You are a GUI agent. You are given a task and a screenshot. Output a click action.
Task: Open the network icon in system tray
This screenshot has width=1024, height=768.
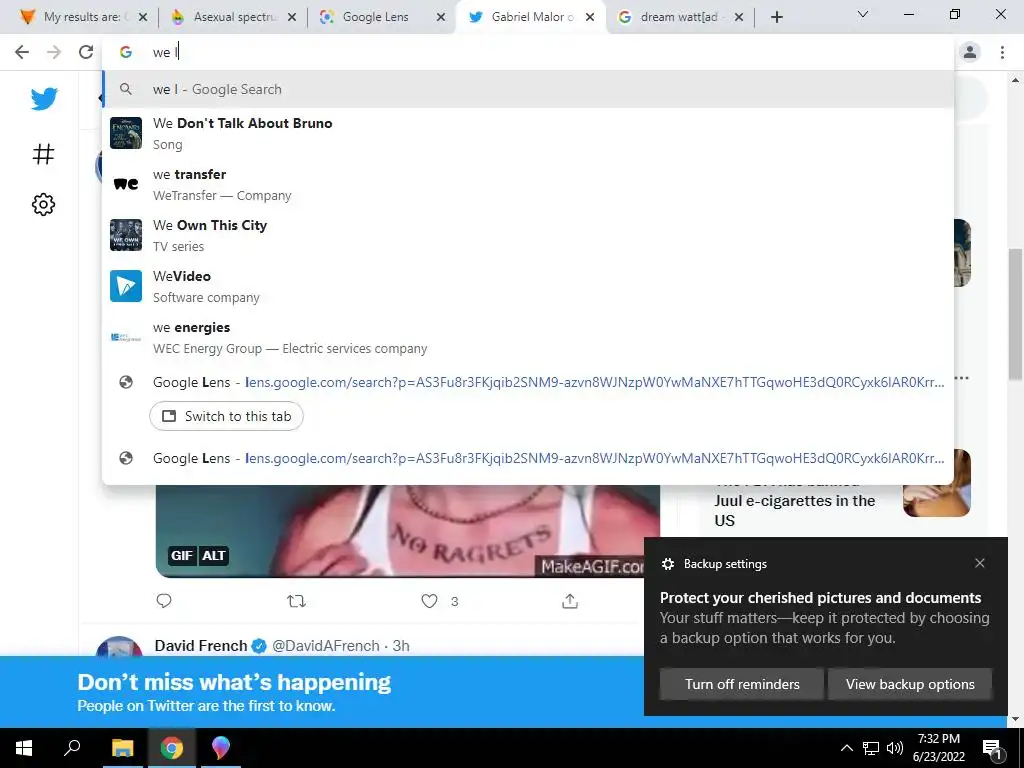871,748
